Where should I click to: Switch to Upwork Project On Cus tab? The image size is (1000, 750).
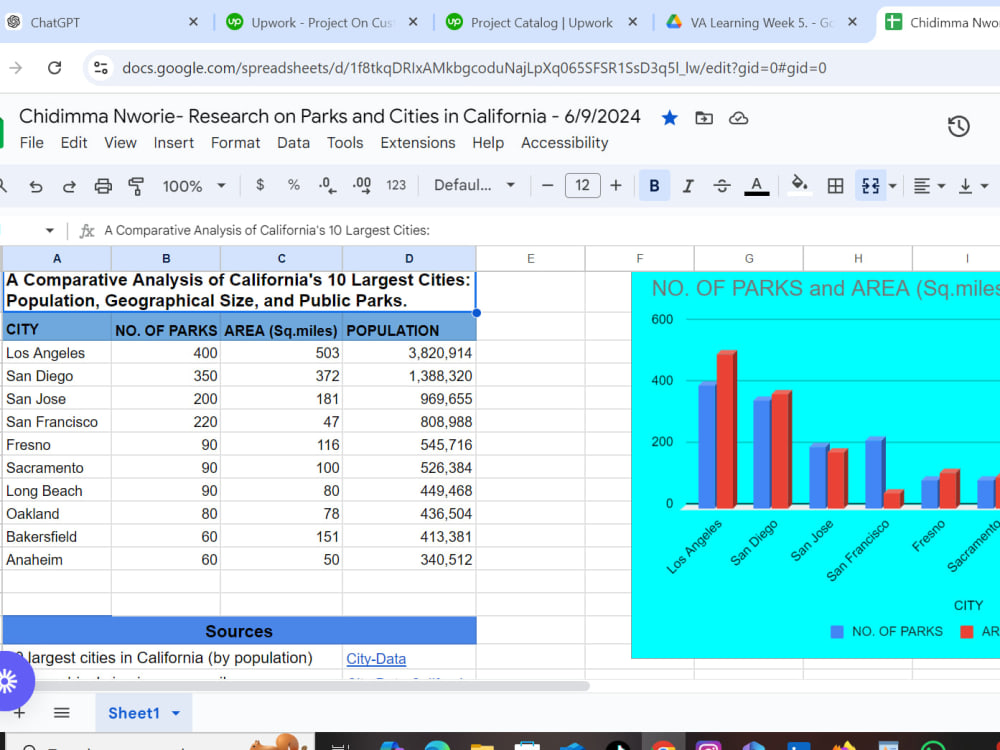pyautogui.click(x=322, y=22)
